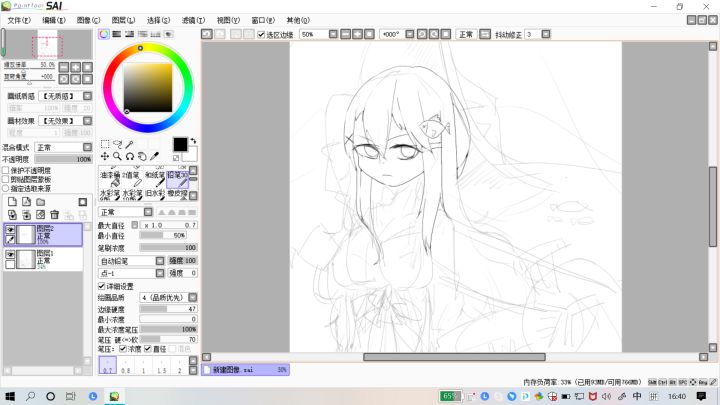Show the color wheel panel

104,34
